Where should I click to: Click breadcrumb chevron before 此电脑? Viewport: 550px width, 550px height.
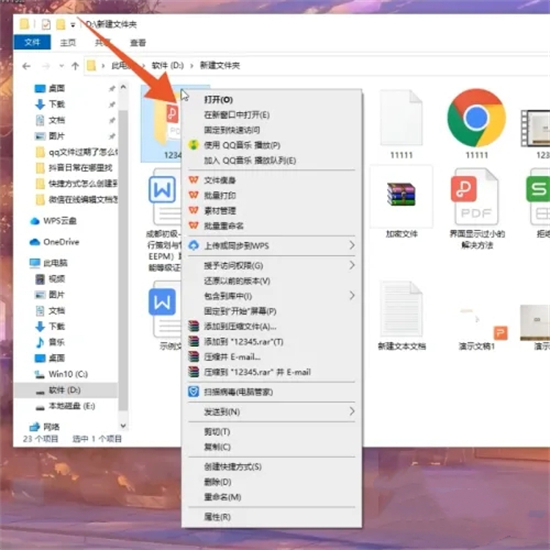point(103,66)
